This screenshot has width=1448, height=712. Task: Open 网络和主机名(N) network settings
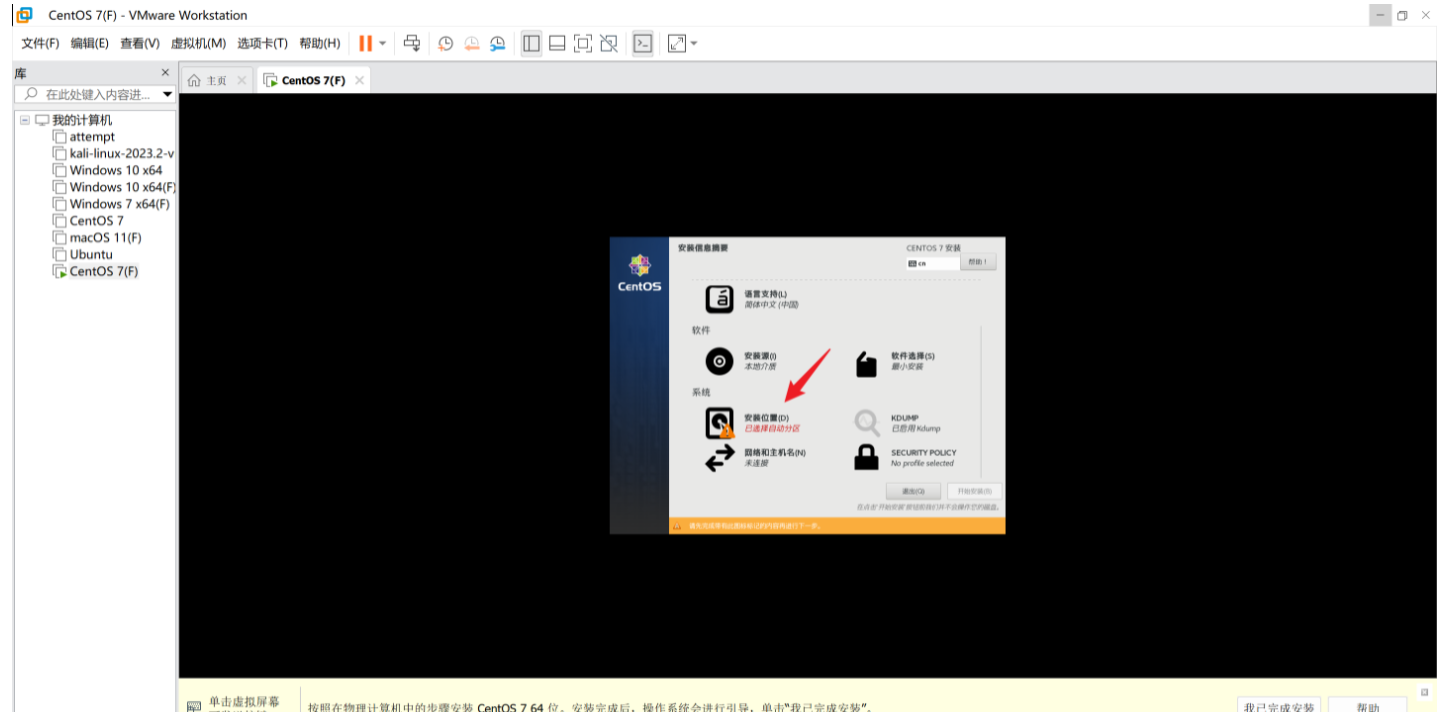tap(755, 458)
